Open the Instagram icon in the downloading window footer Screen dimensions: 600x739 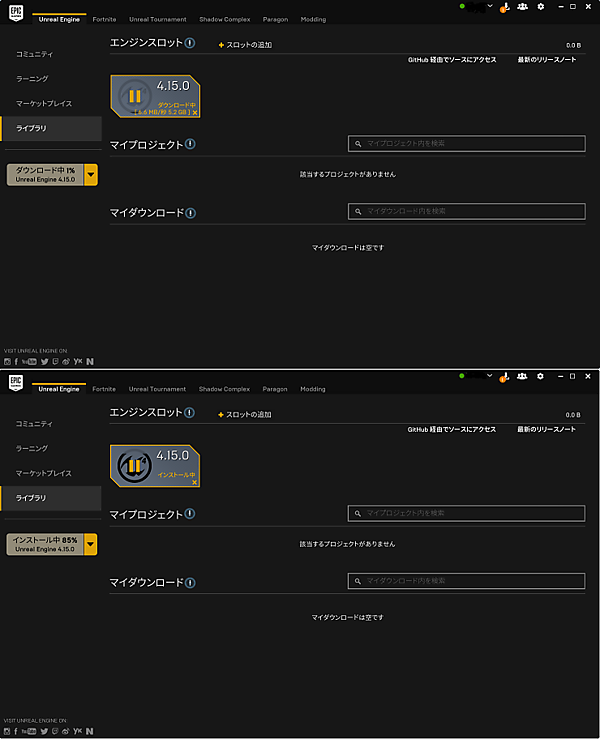point(7,361)
